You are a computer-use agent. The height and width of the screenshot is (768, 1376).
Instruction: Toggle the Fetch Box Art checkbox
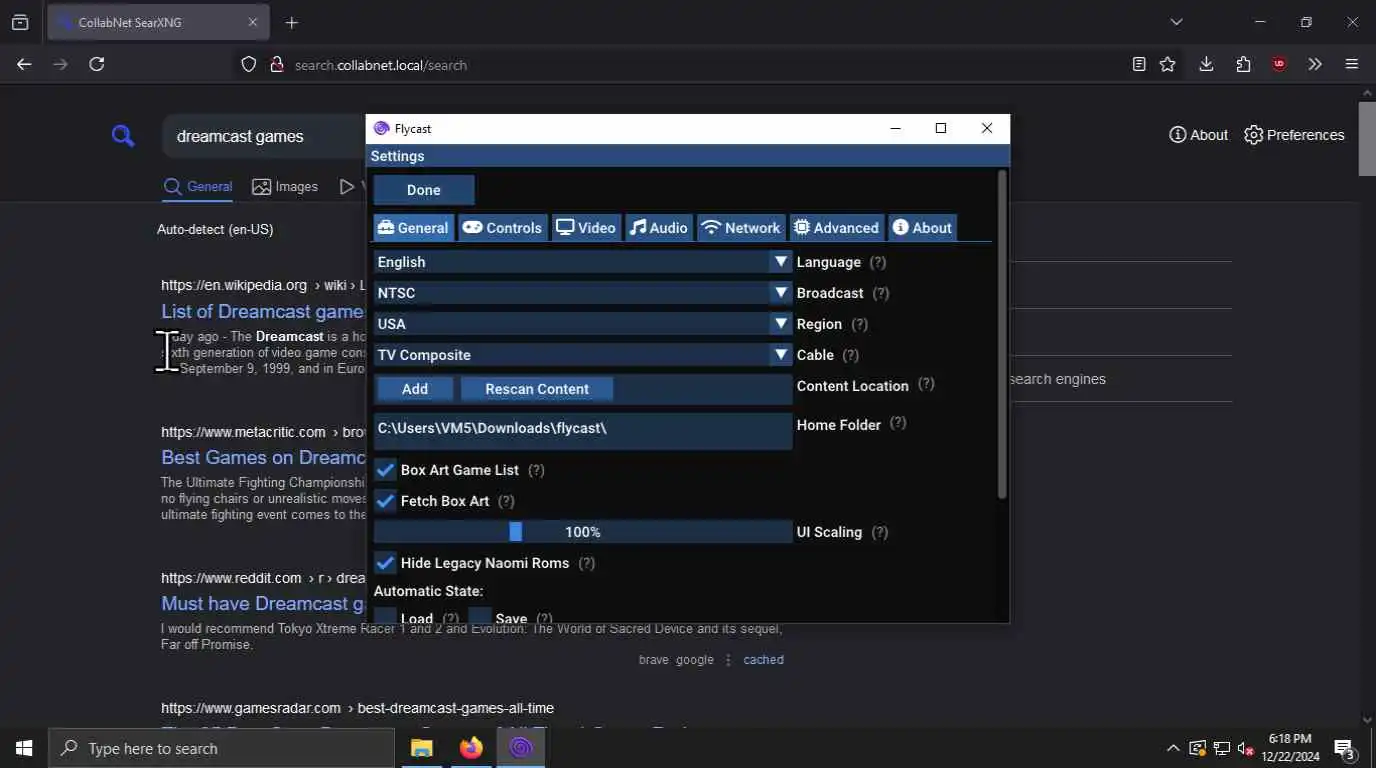pos(385,501)
